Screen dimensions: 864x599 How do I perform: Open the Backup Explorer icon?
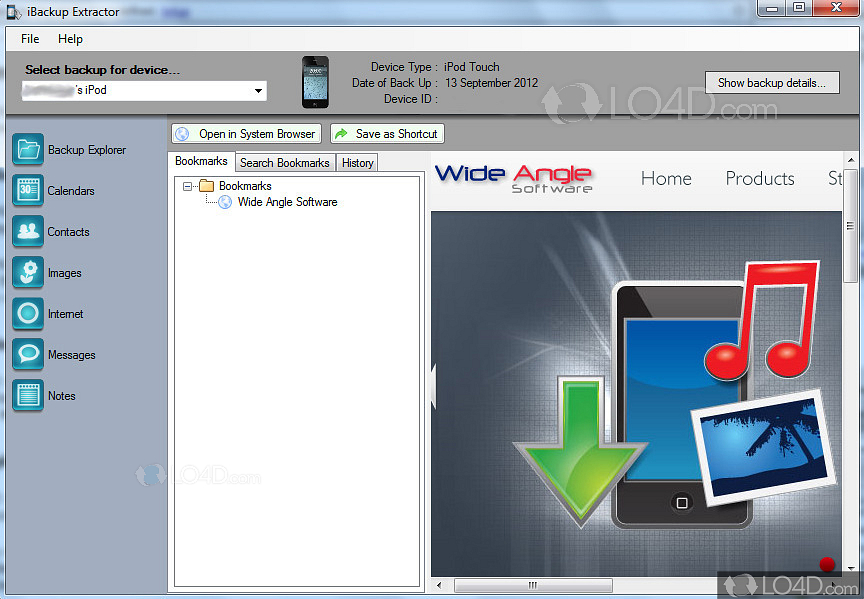click(x=28, y=149)
